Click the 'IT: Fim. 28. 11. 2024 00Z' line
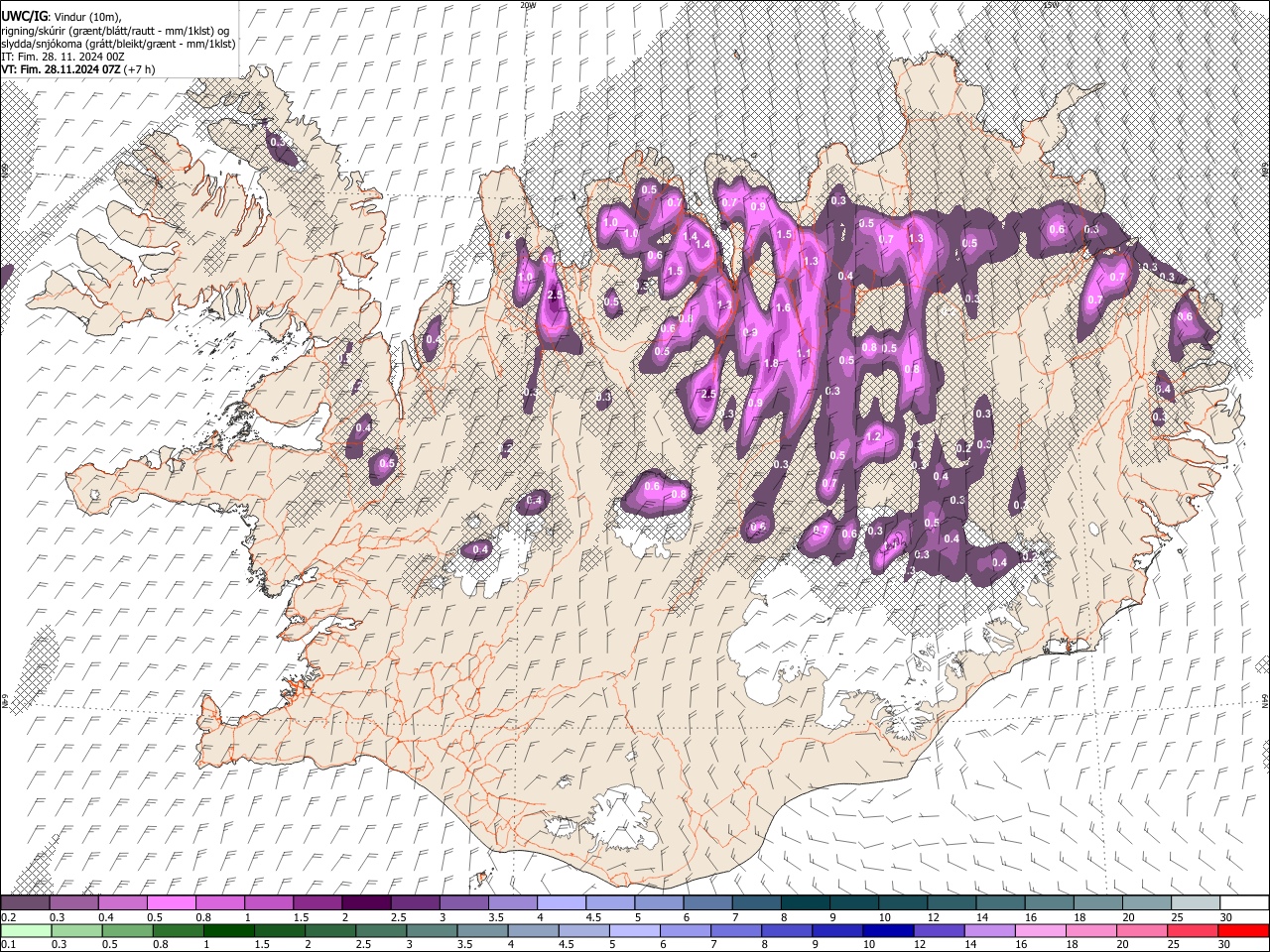1270x952 pixels. click(63, 57)
